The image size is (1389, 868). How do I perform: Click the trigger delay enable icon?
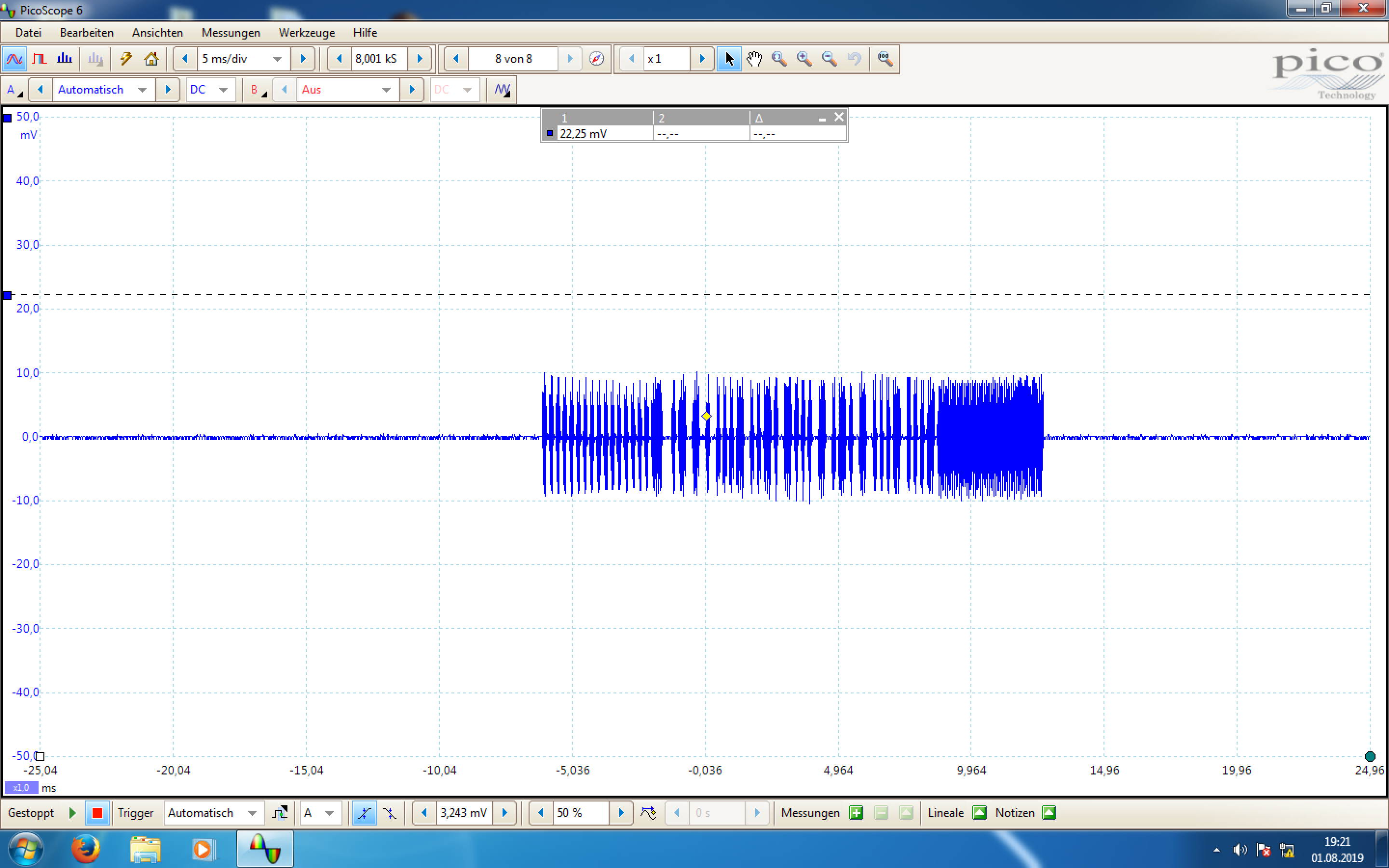click(x=648, y=813)
